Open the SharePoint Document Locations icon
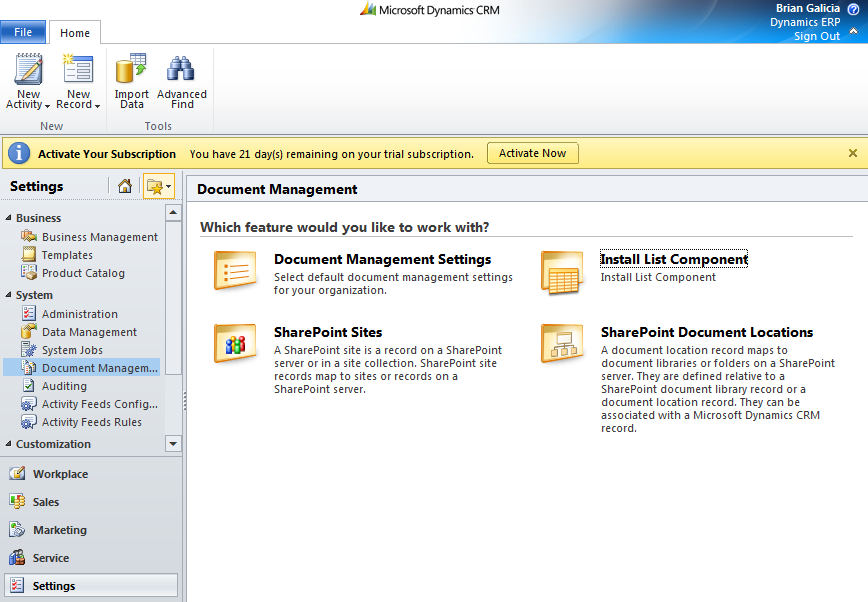868x602 pixels. tap(562, 343)
